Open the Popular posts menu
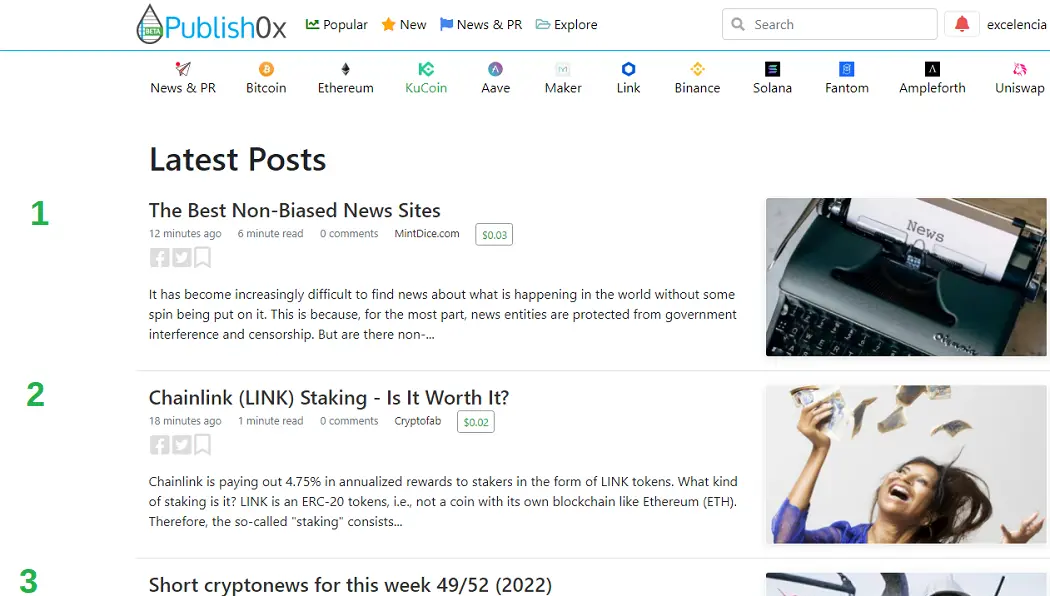Screen dimensions: 1050x596 337,25
